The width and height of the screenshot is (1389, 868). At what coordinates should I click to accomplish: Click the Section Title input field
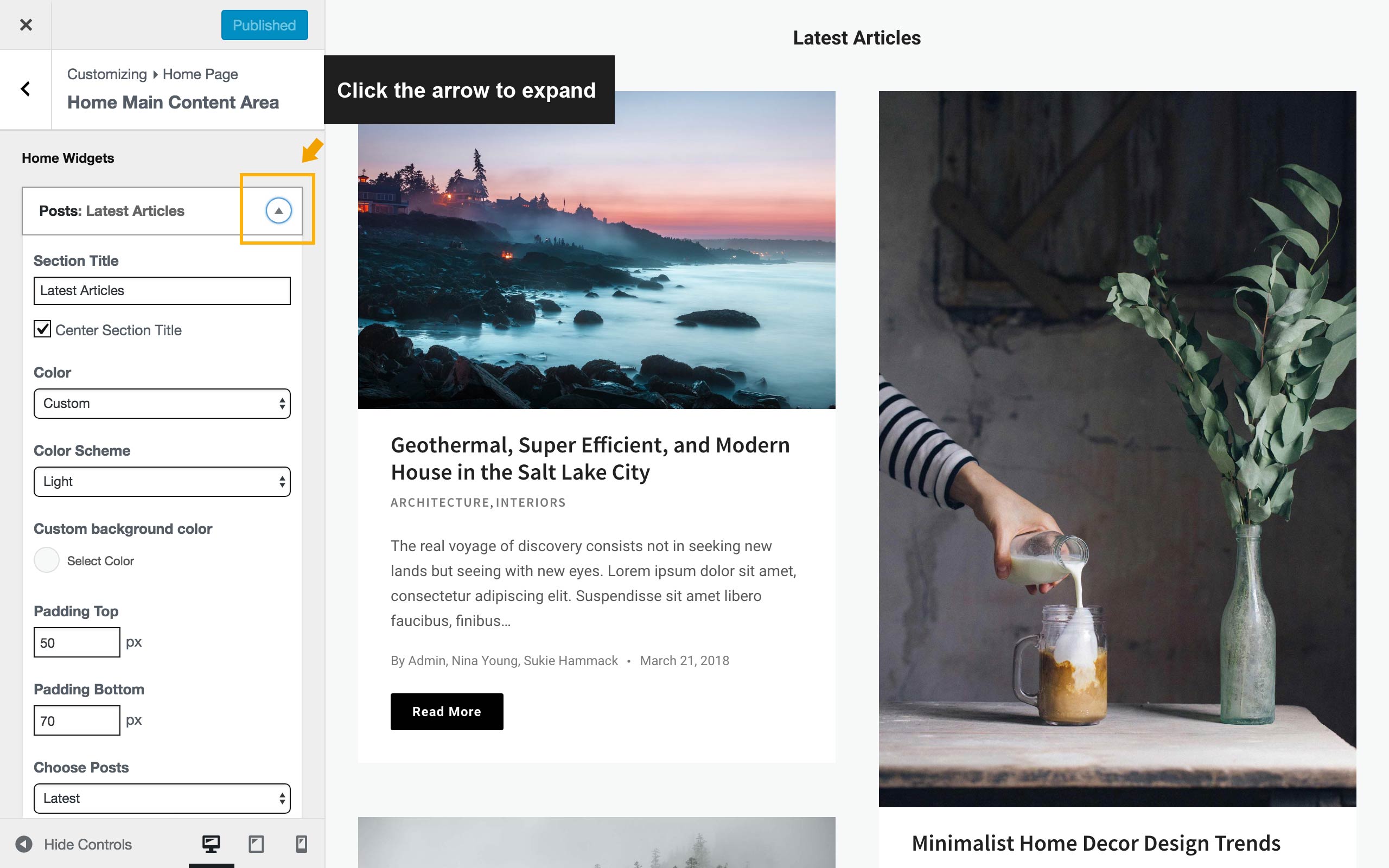[x=162, y=290]
